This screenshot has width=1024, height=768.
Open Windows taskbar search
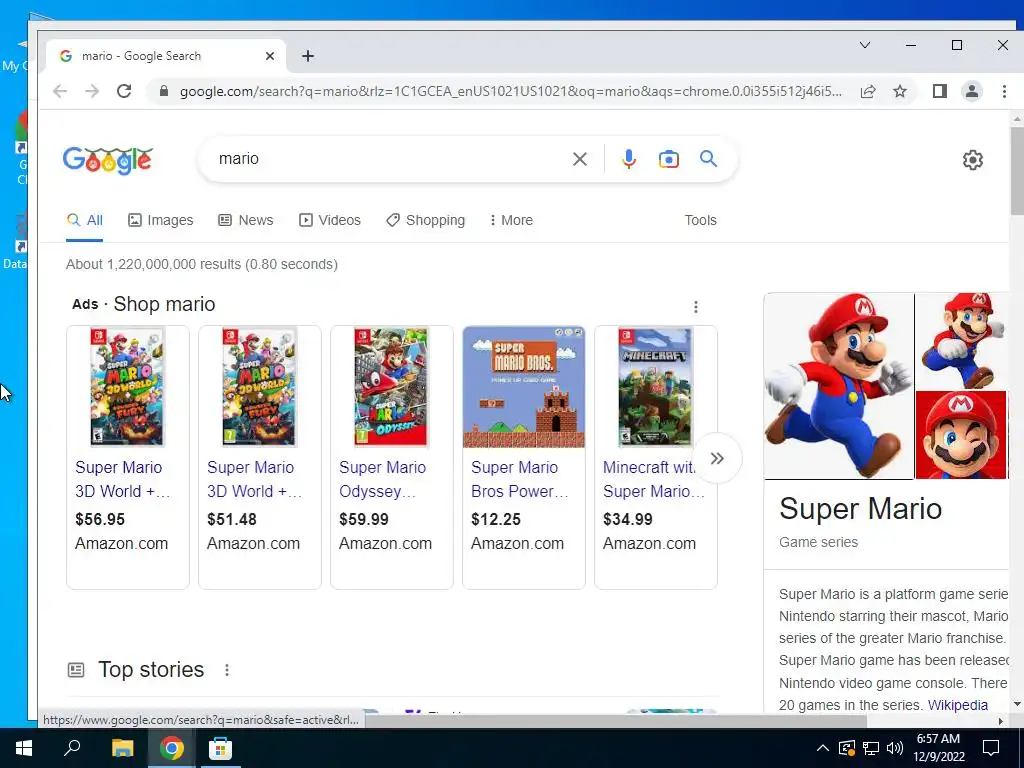[x=72, y=748]
